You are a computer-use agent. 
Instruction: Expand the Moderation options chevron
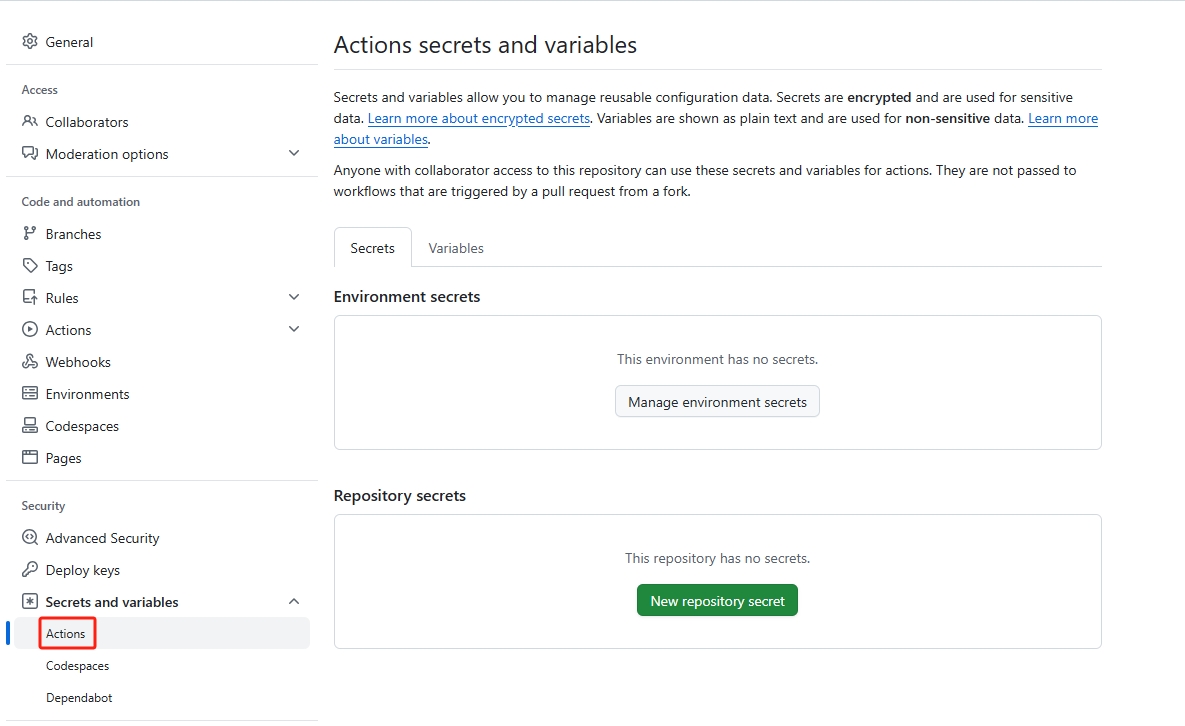point(294,154)
